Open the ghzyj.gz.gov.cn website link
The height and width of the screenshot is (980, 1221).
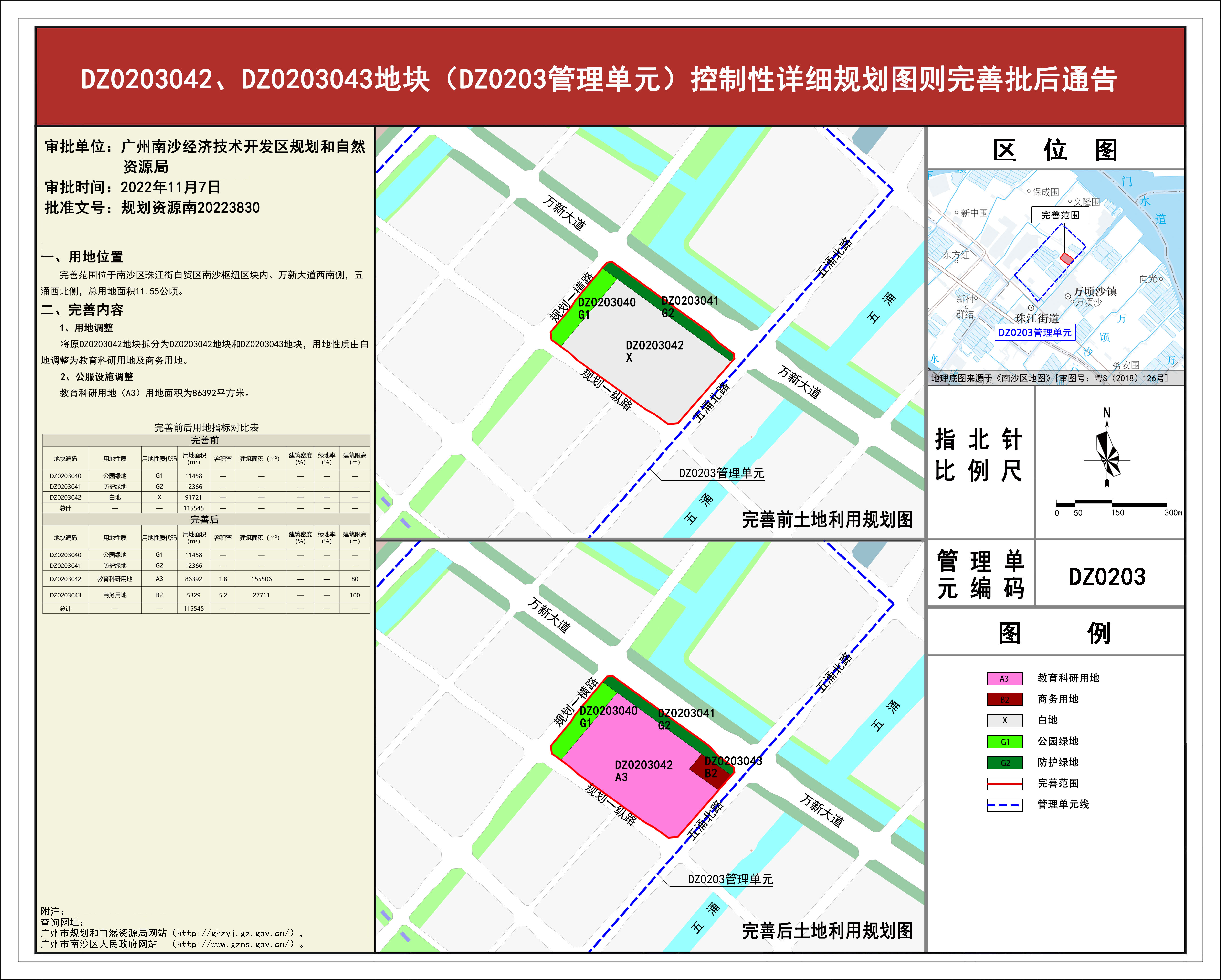coord(236,933)
